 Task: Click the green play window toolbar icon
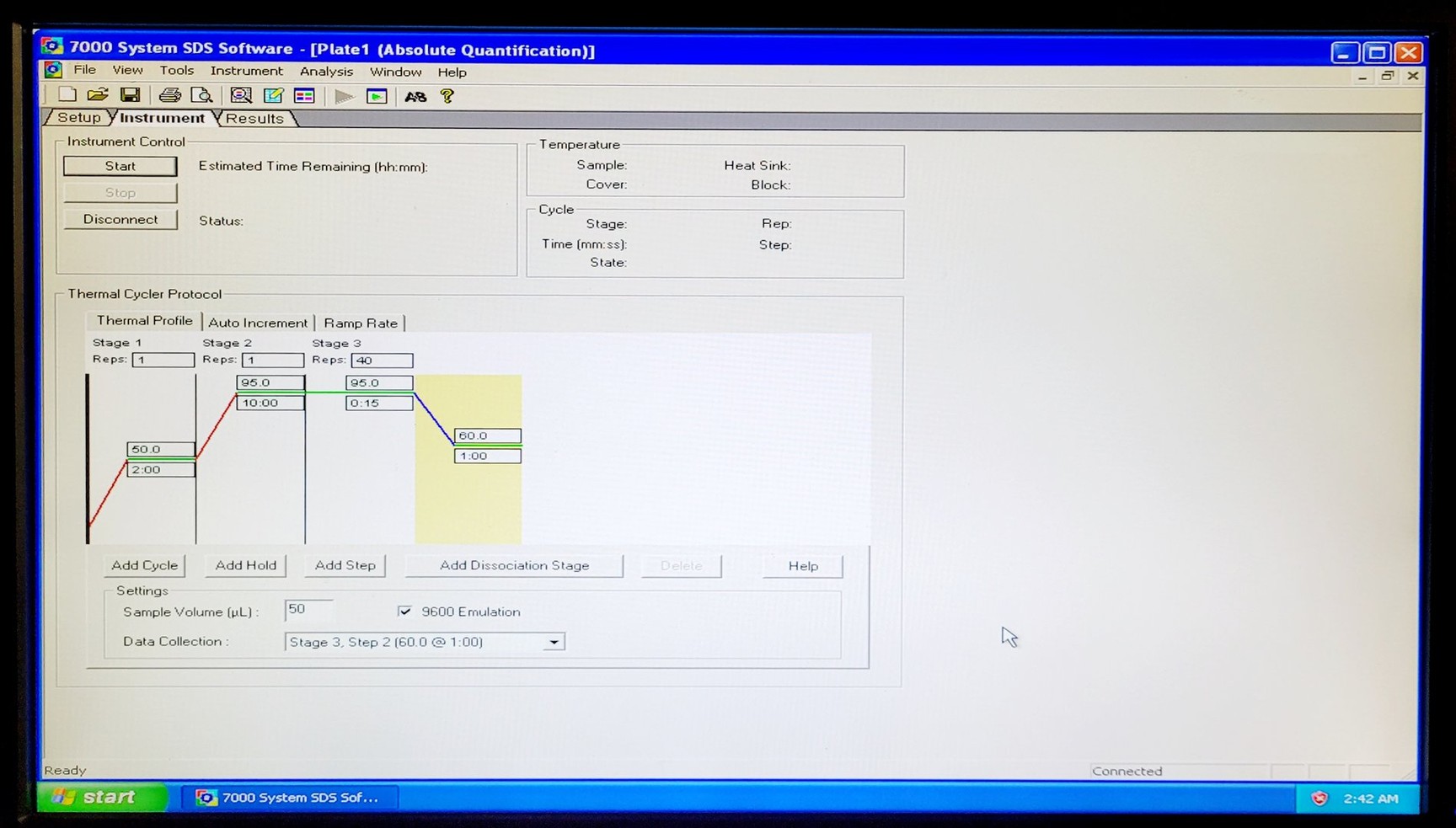pos(377,96)
